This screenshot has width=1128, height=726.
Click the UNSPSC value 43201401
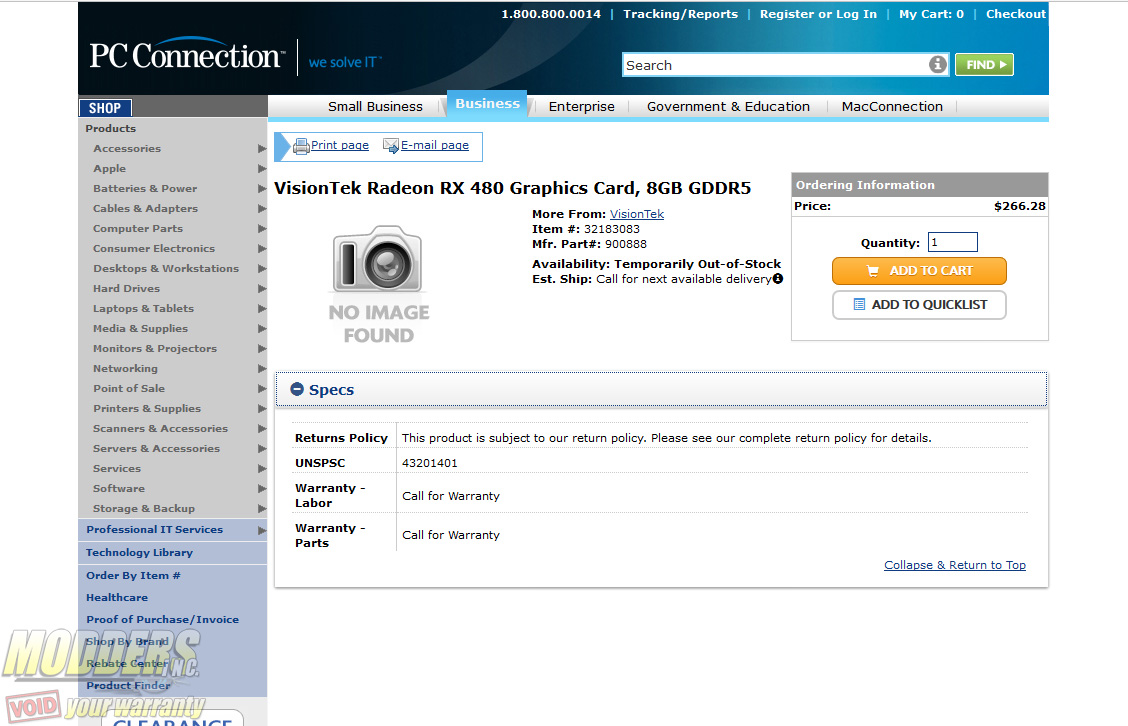click(x=429, y=463)
